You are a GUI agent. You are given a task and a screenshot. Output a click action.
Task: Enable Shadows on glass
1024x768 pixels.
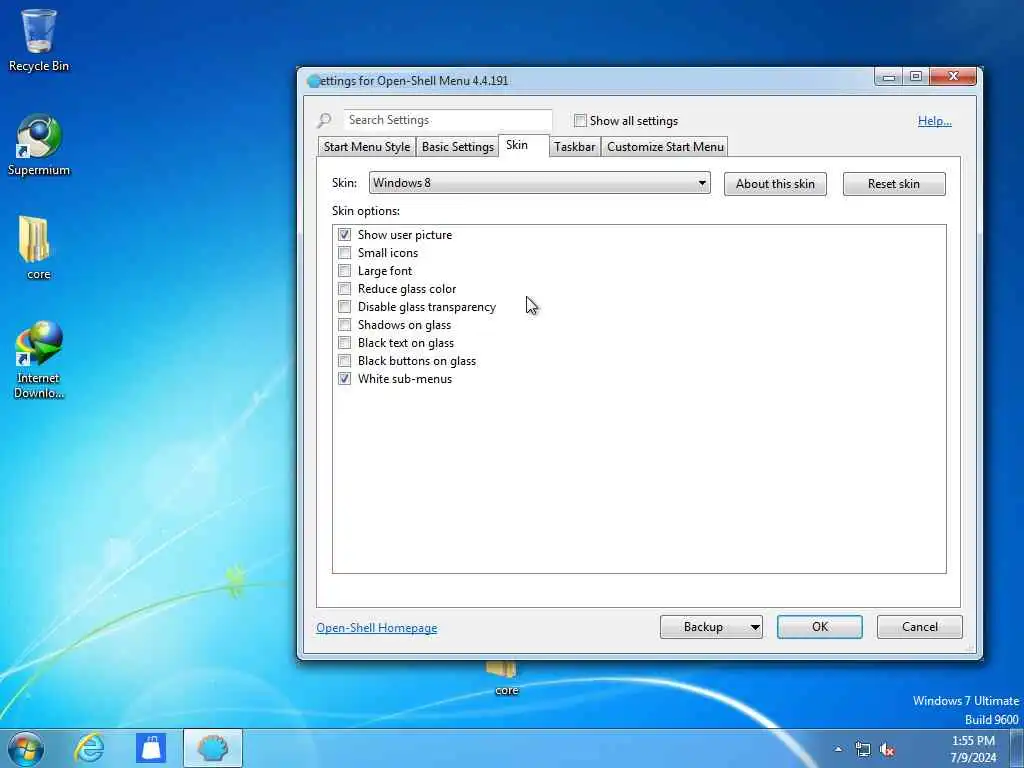point(345,325)
